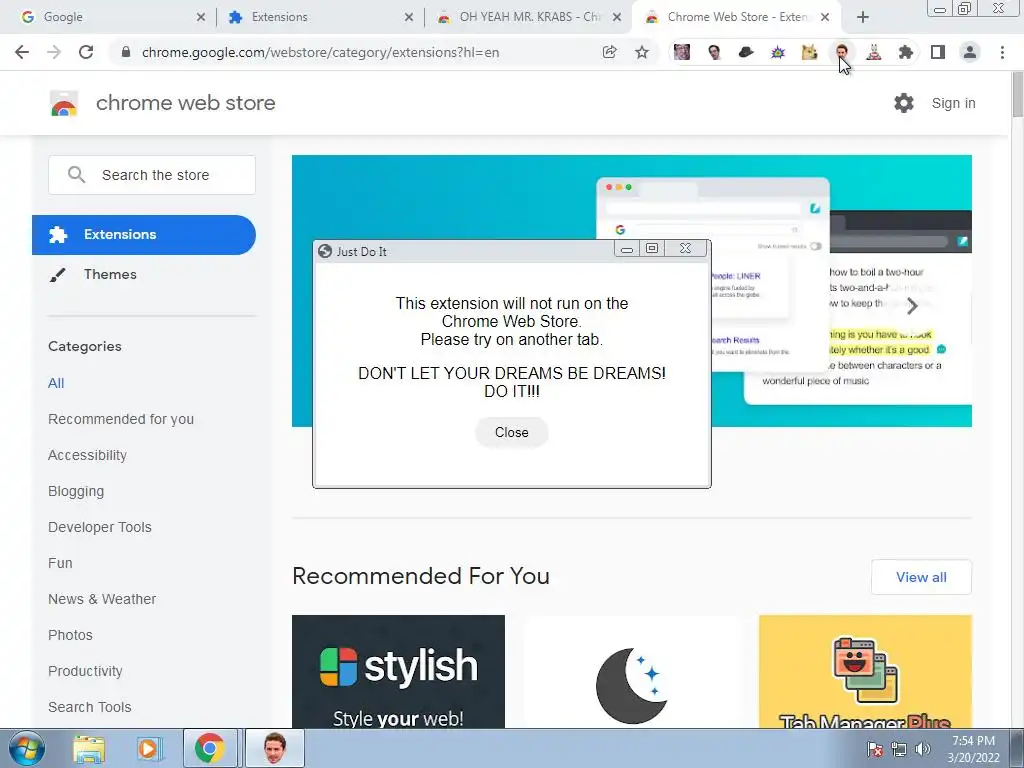Click the face icon taskbar window
Viewport: 1024px width, 768px height.
coord(275,749)
